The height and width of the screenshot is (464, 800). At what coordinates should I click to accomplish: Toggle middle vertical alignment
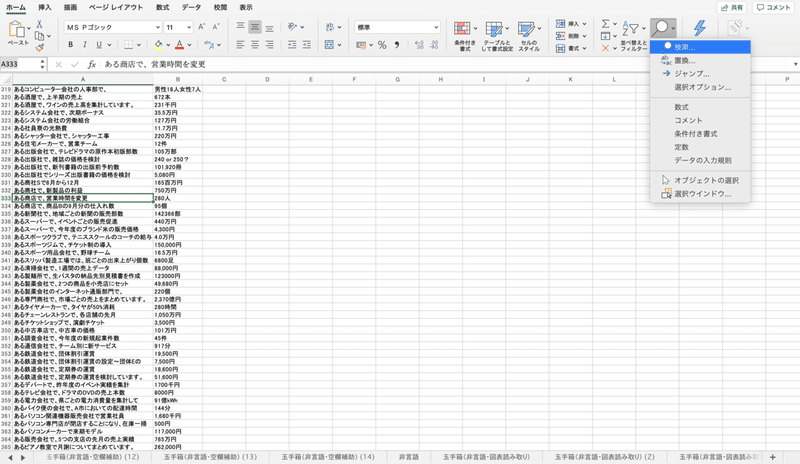[255, 27]
